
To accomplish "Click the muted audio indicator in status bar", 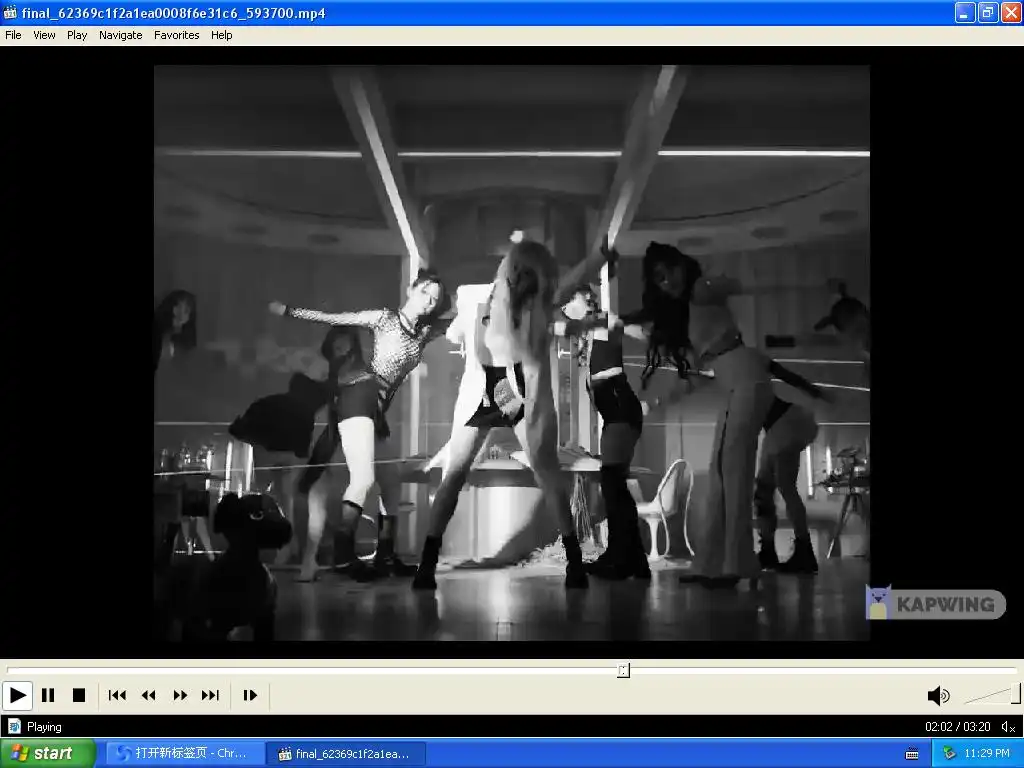I will pyautogui.click(x=1008, y=727).
